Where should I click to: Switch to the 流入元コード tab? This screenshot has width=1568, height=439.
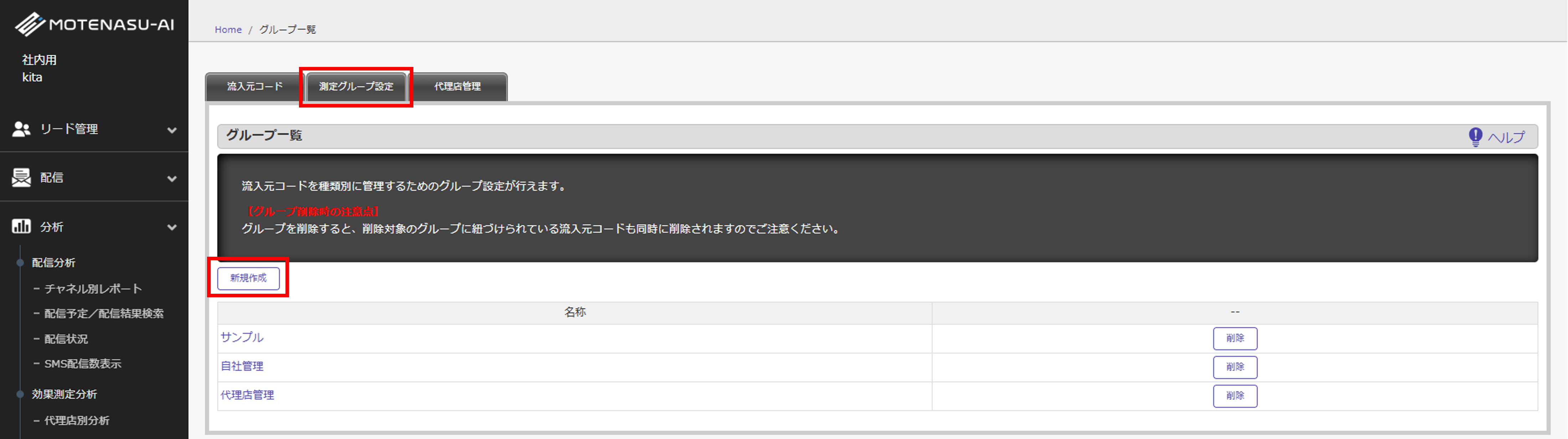click(x=254, y=87)
